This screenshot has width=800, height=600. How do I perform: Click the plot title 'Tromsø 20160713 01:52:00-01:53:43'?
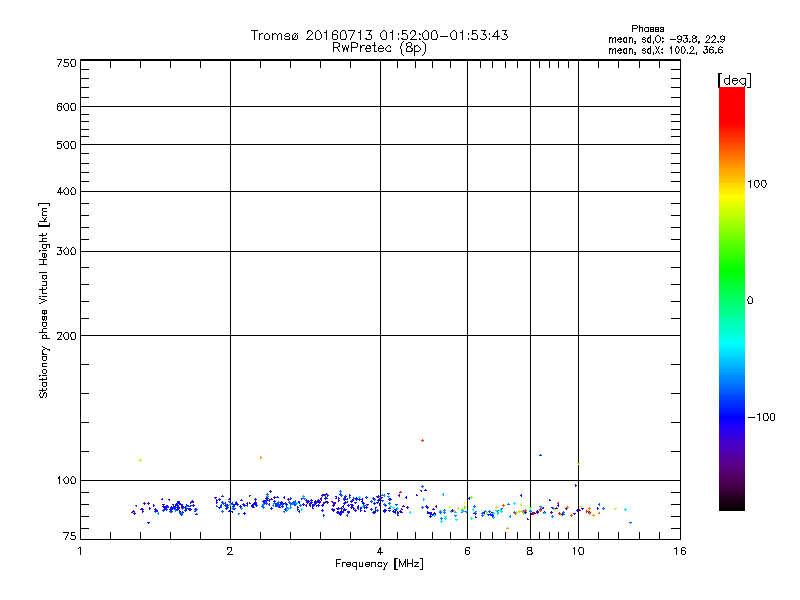pyautogui.click(x=379, y=35)
